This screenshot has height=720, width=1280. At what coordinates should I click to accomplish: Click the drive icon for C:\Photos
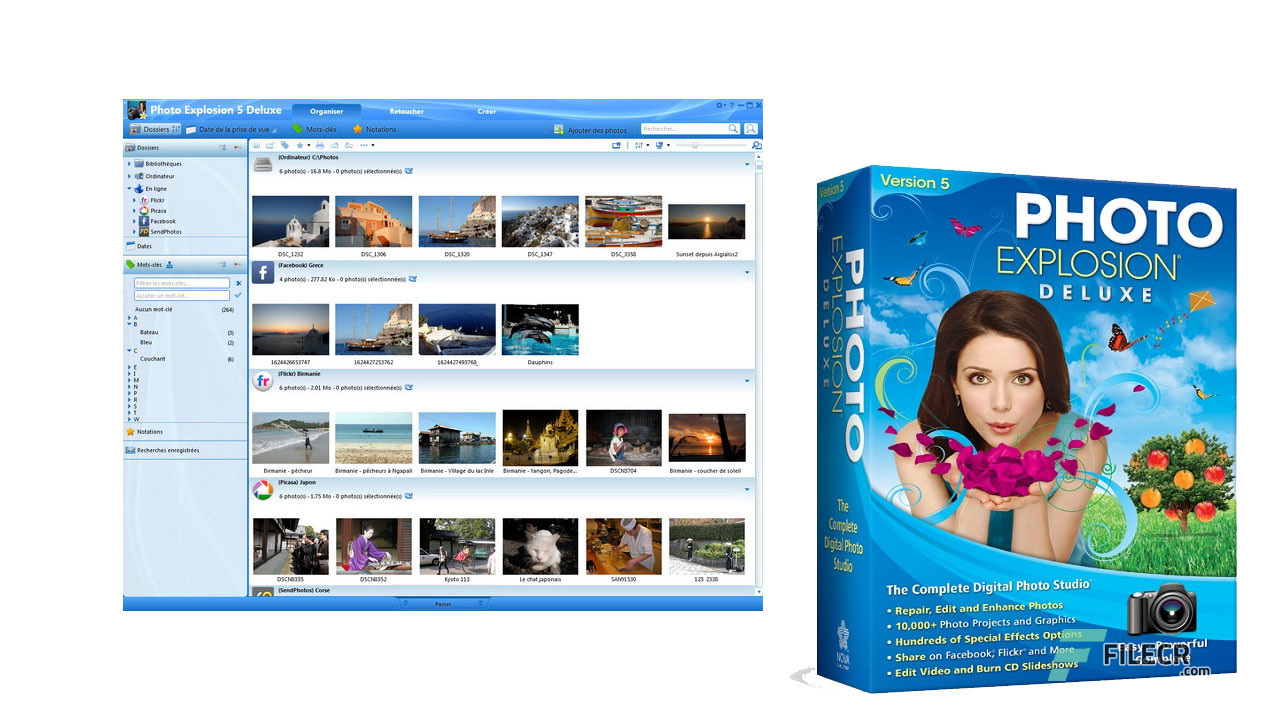[x=263, y=165]
